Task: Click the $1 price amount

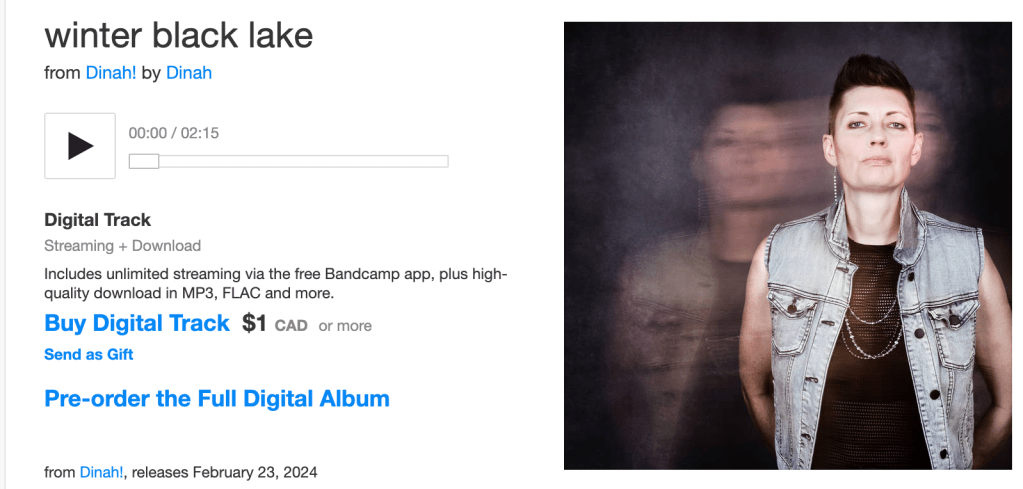Action: [x=254, y=323]
